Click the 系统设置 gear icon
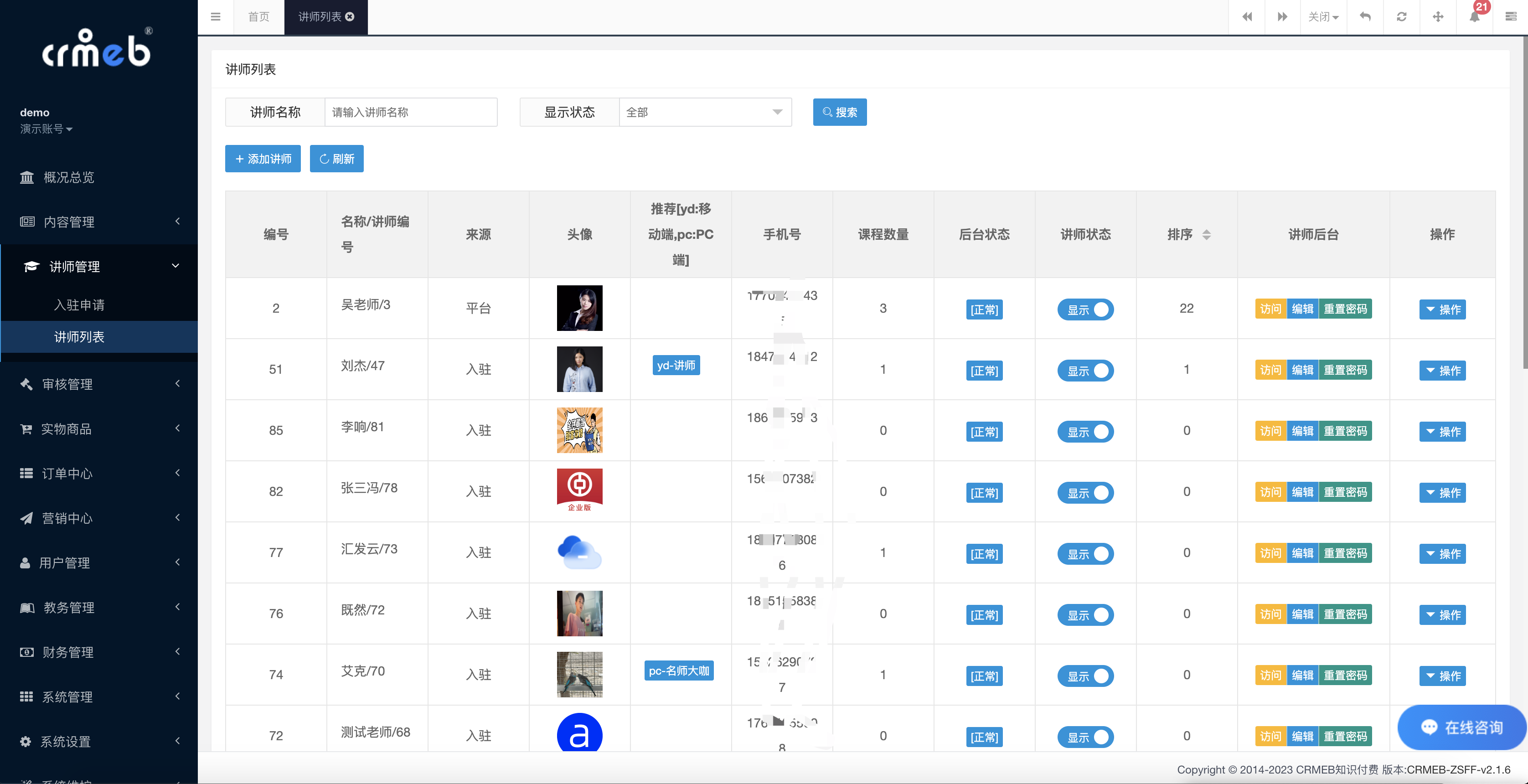 (x=26, y=741)
